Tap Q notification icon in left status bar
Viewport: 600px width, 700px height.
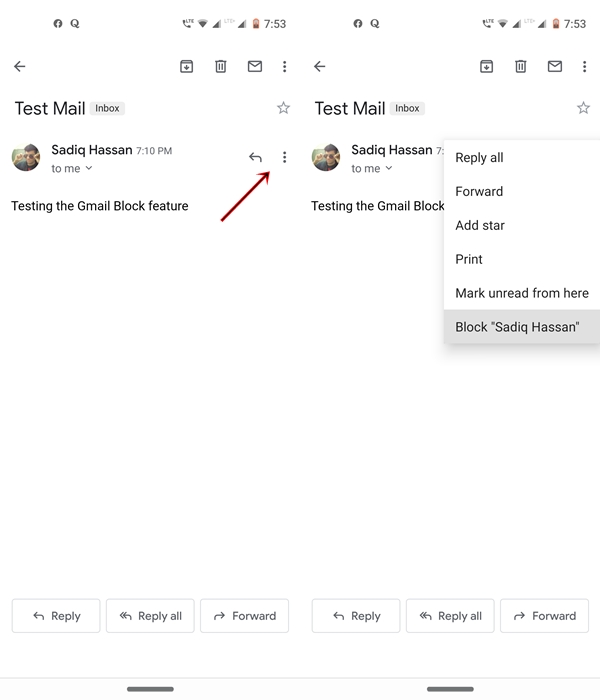coord(75,23)
